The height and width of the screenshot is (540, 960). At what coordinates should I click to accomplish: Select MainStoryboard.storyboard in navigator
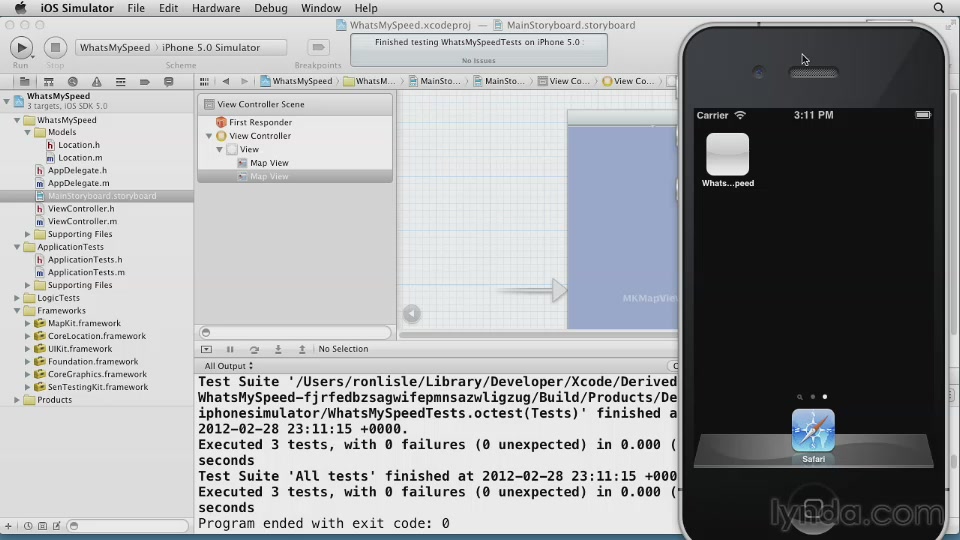(x=97, y=196)
